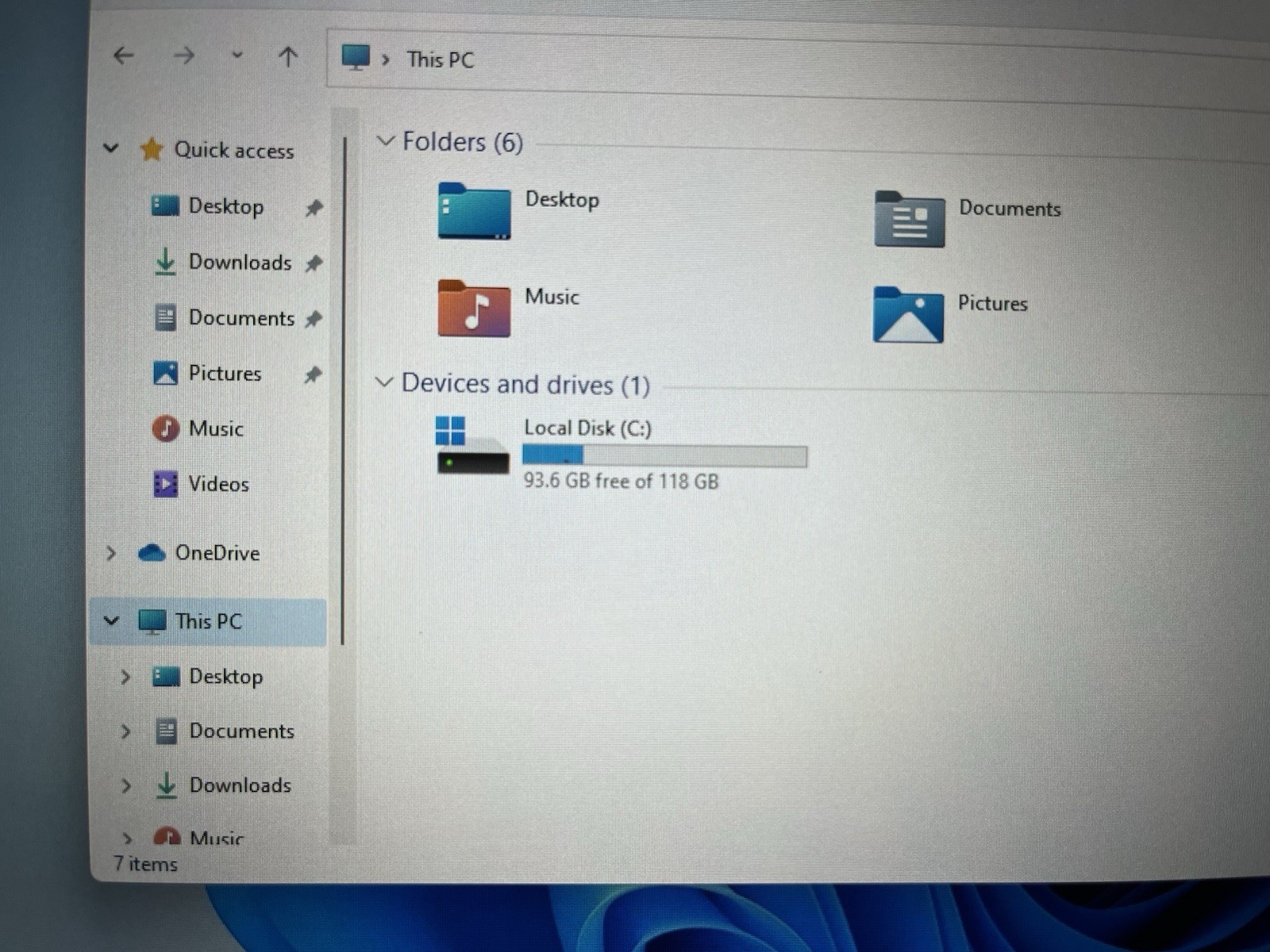Open Downloads under Quick access
Screen dimensions: 1270x952
240,262
